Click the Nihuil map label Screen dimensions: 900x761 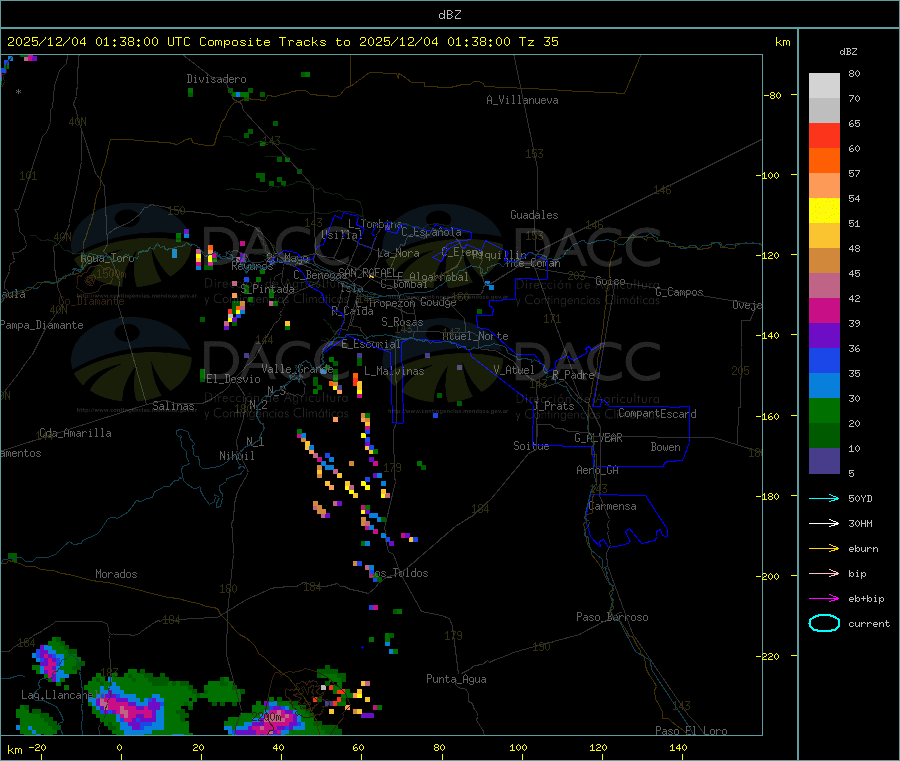pos(236,456)
